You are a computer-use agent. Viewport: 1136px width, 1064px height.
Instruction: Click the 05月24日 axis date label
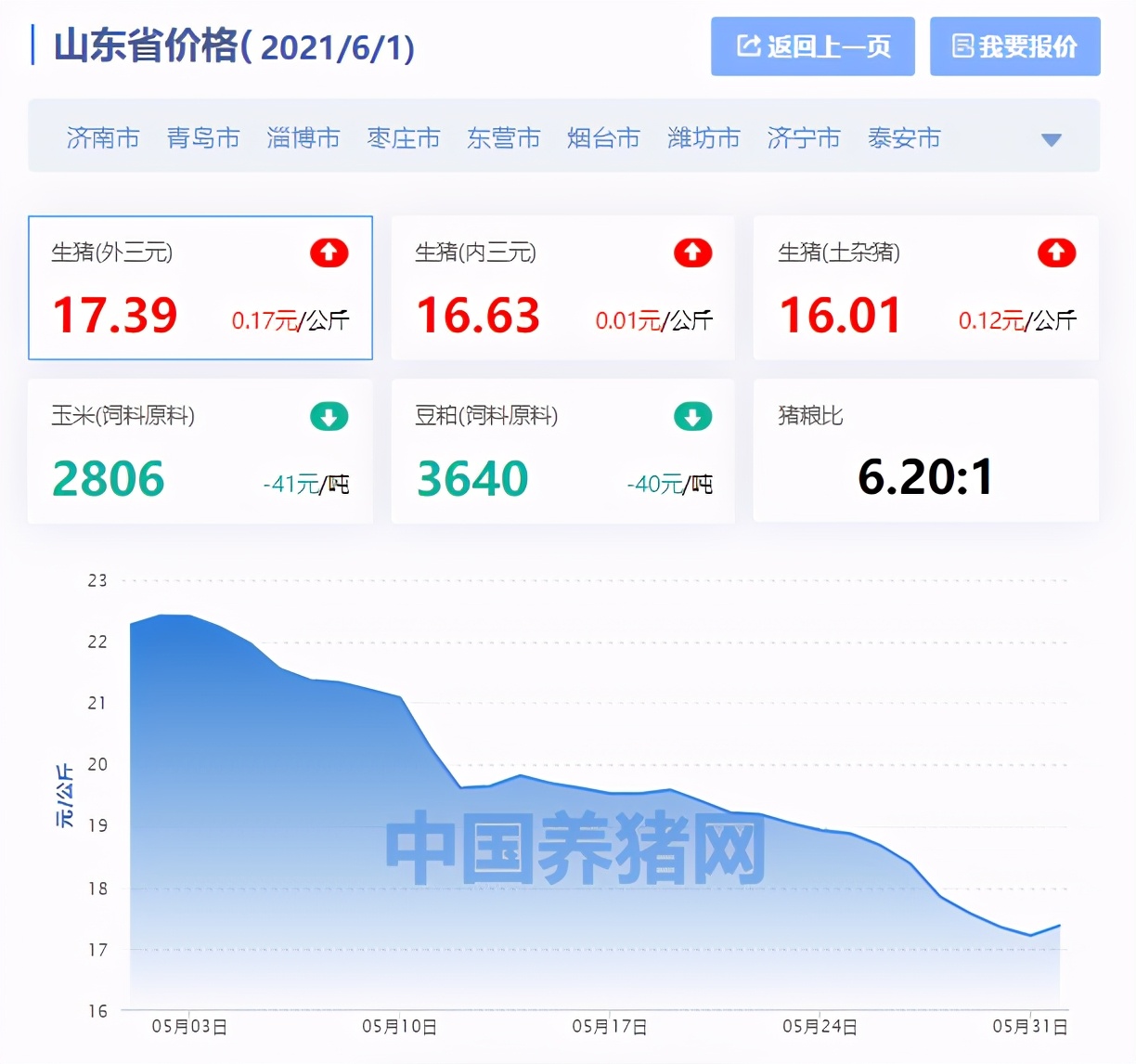(820, 1027)
